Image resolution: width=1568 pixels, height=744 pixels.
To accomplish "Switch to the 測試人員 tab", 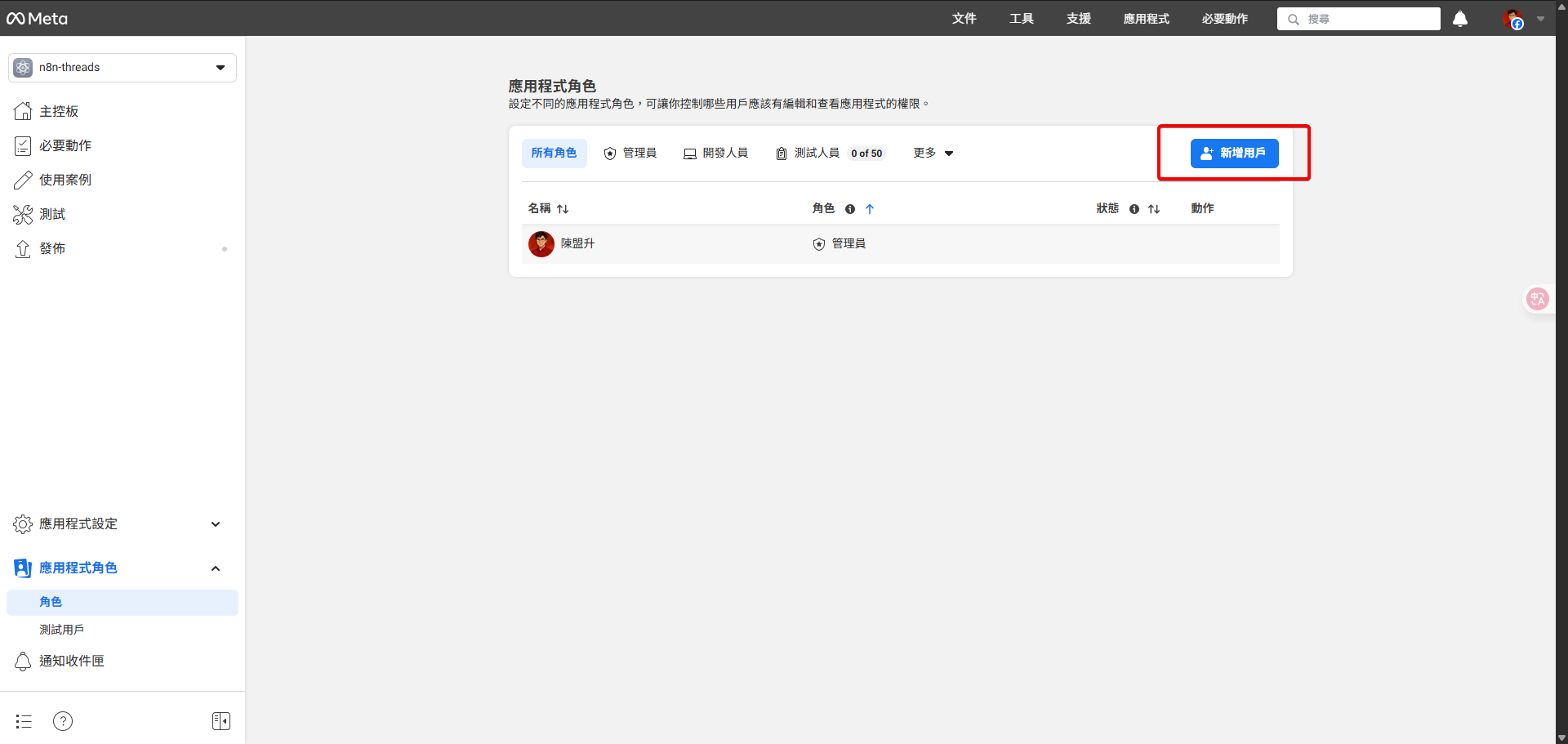I will (x=816, y=153).
